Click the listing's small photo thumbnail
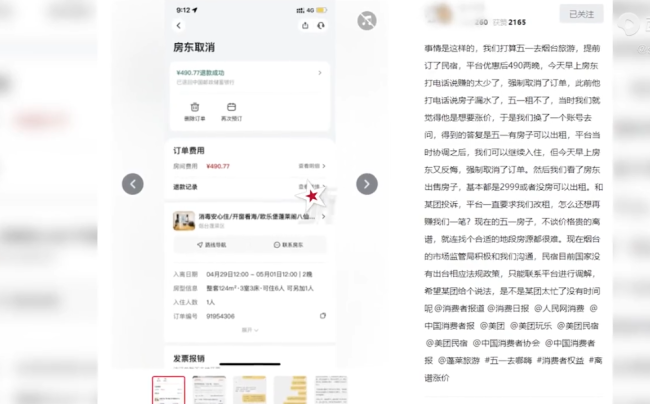The height and width of the screenshot is (404, 650). pos(183,220)
